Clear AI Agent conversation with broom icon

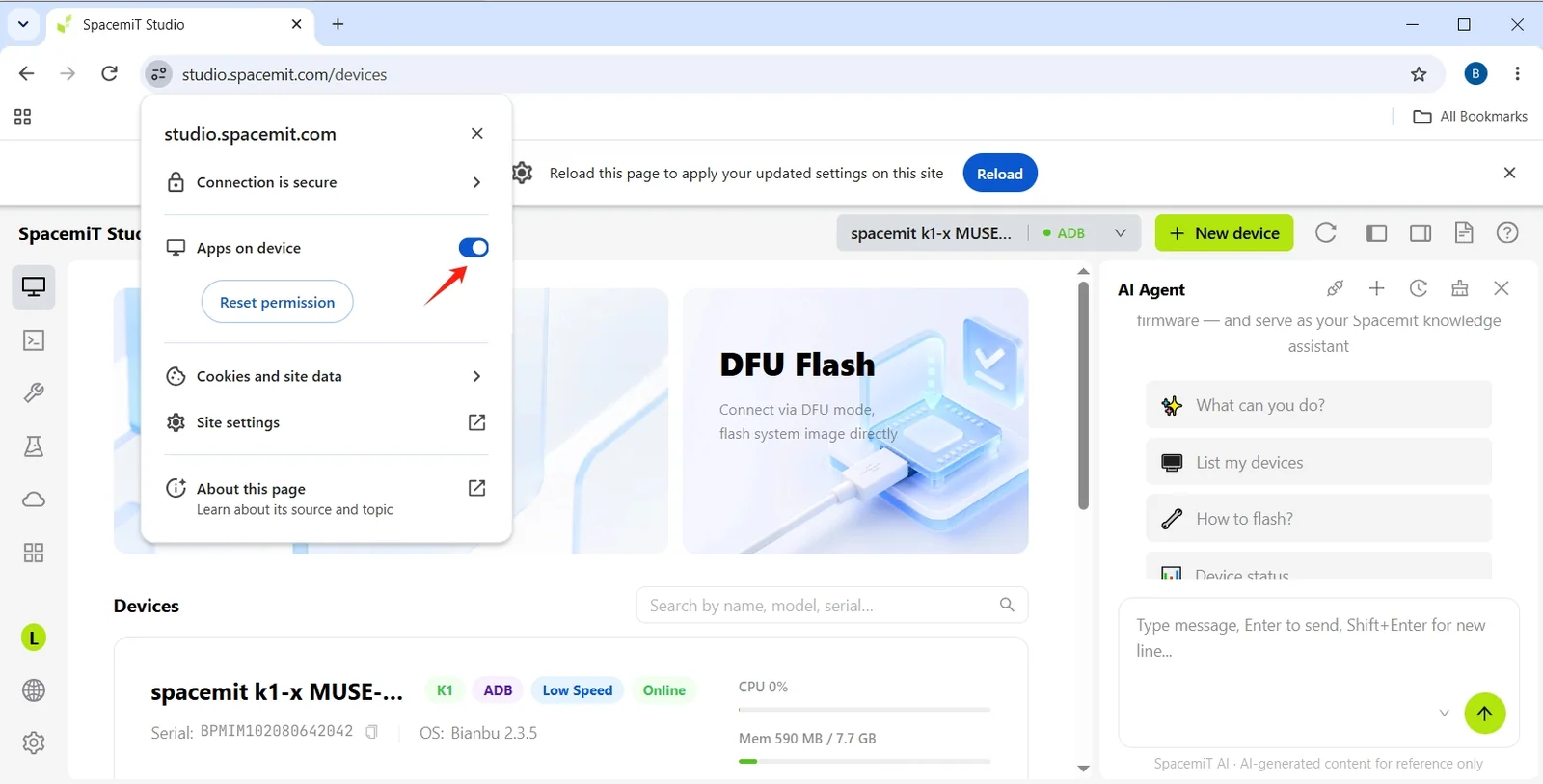(1460, 288)
